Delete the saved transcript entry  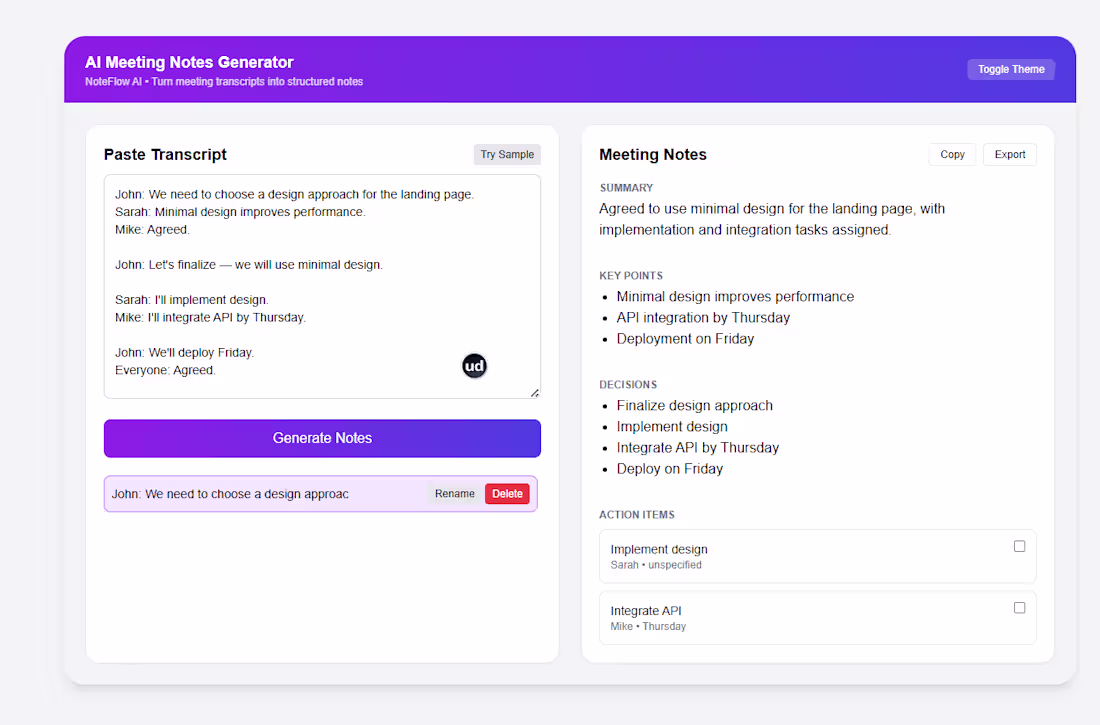pyautogui.click(x=507, y=493)
